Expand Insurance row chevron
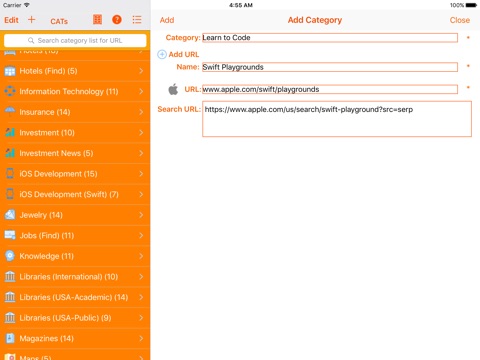The height and width of the screenshot is (360, 480). click(141, 112)
